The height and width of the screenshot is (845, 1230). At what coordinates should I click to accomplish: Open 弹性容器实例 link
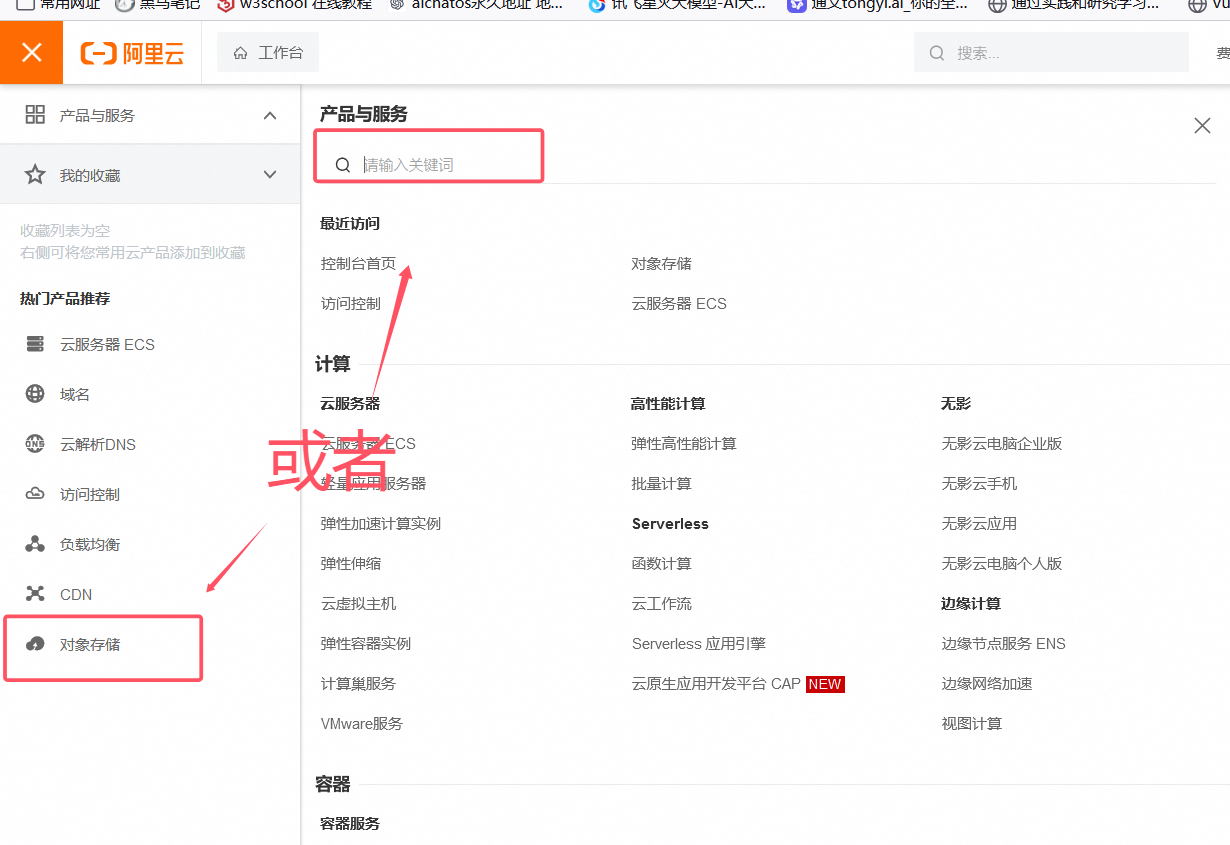[x=365, y=644]
